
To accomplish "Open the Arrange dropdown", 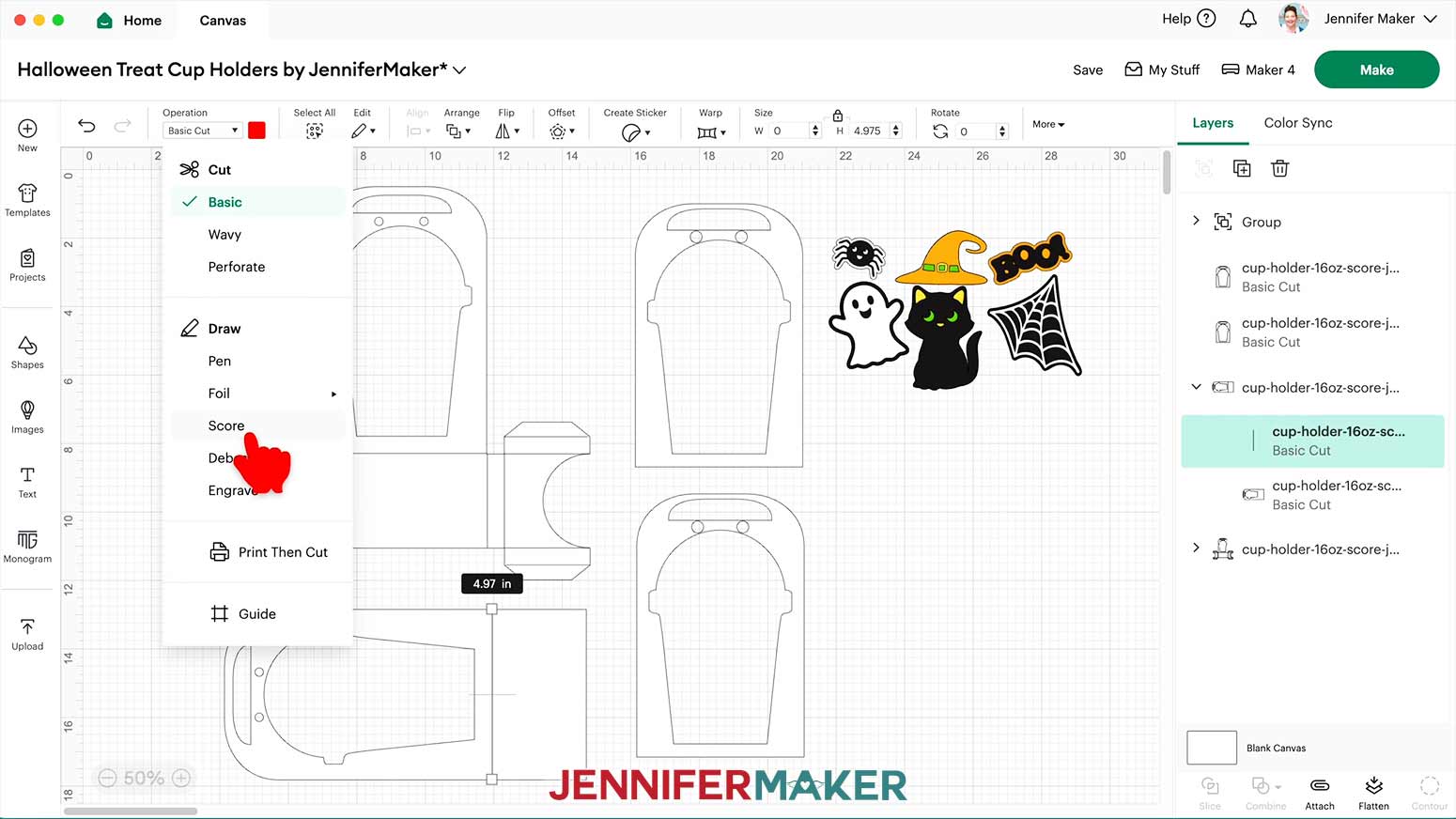I will coord(458,131).
